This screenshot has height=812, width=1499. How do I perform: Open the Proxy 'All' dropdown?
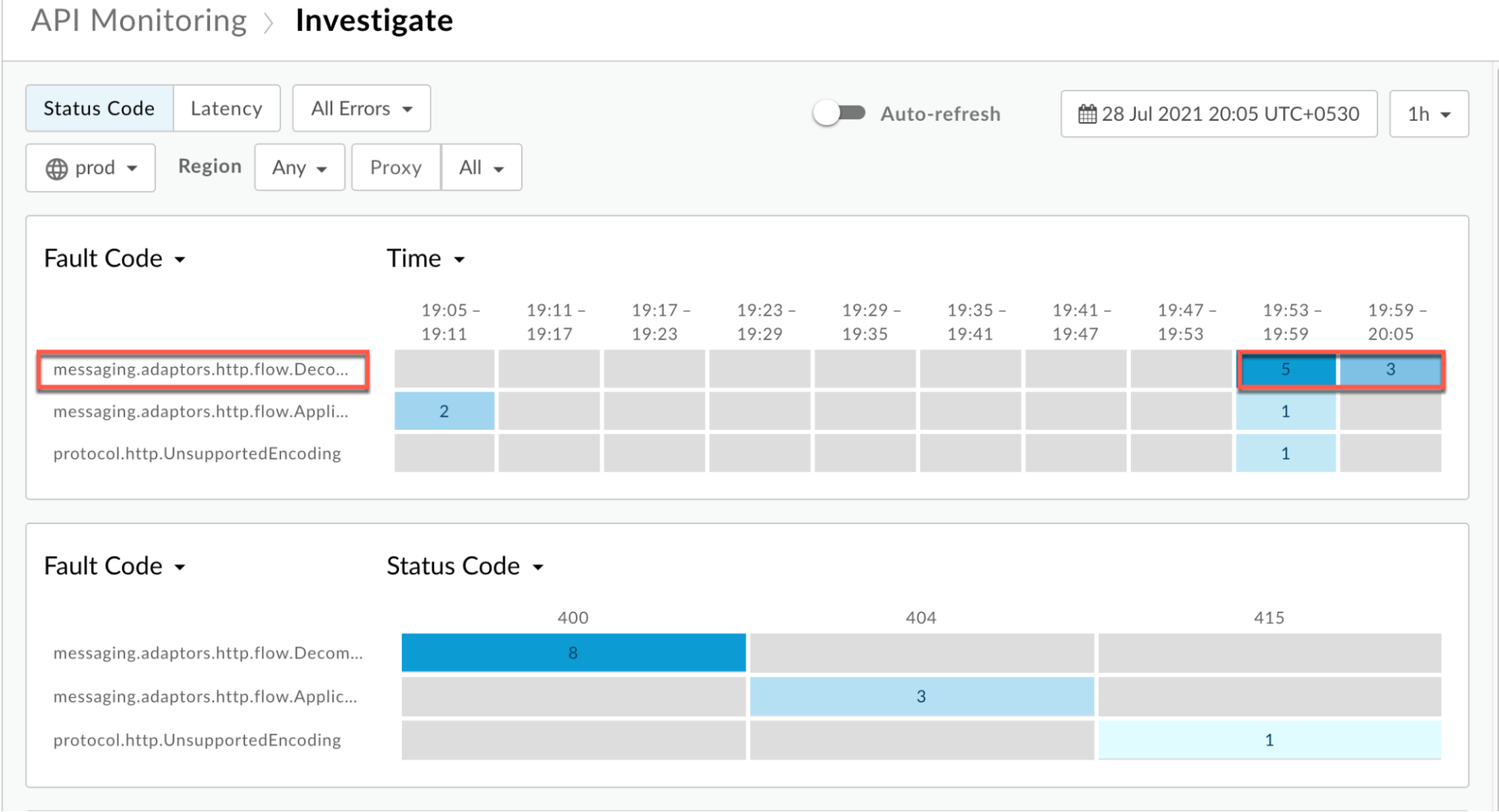481,167
